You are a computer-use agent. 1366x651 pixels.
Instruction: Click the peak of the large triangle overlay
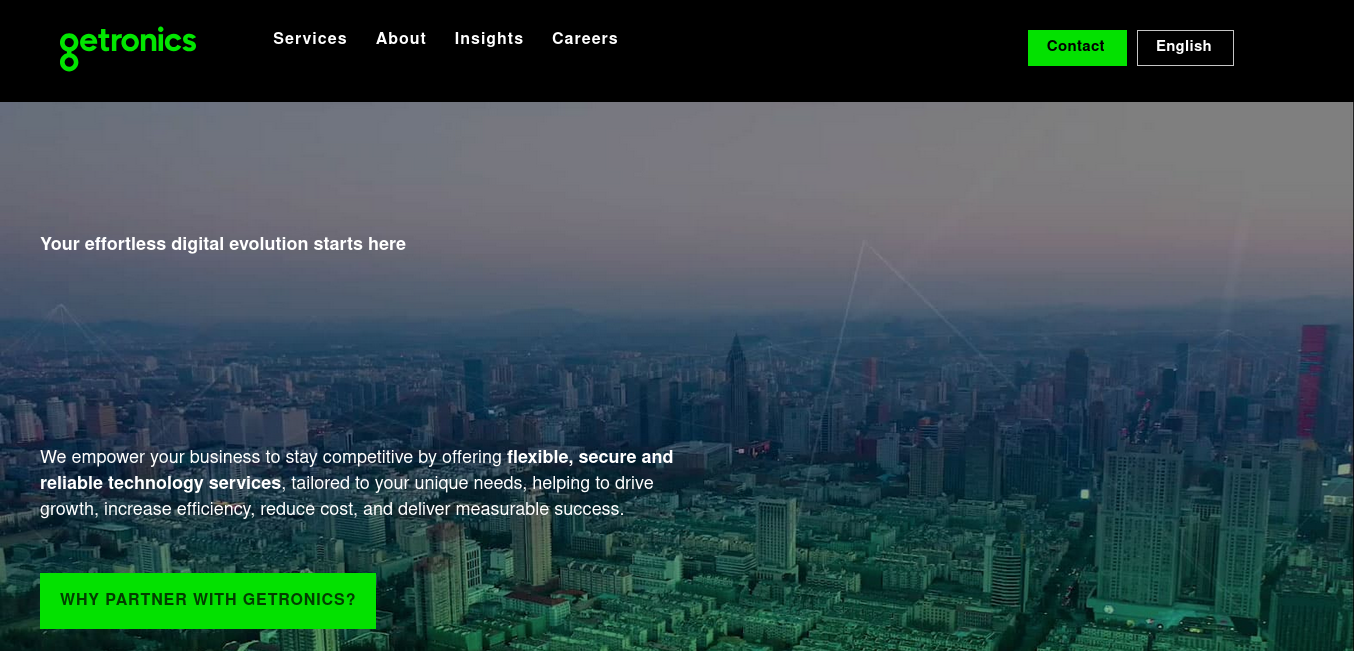click(864, 242)
